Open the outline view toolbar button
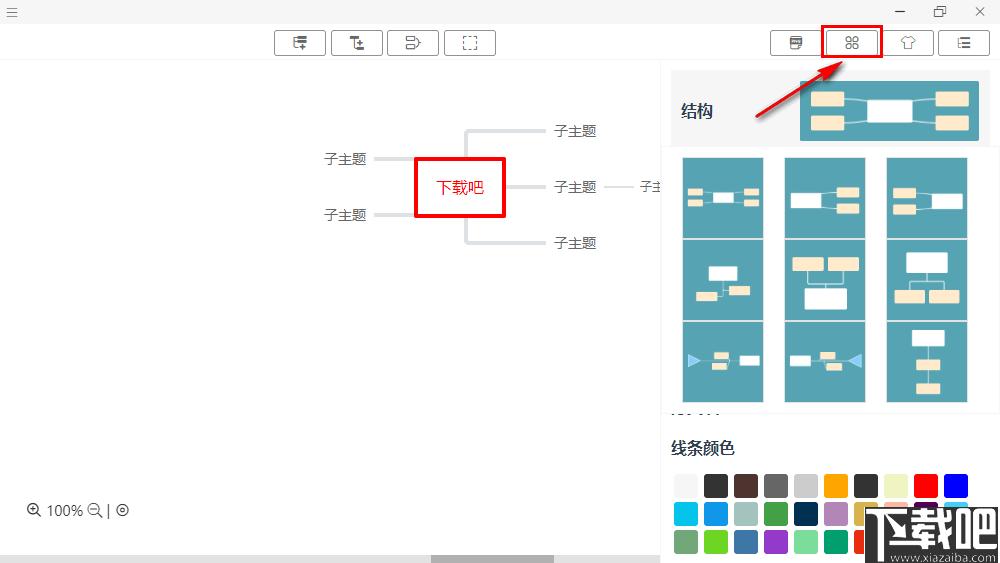 [x=964, y=43]
